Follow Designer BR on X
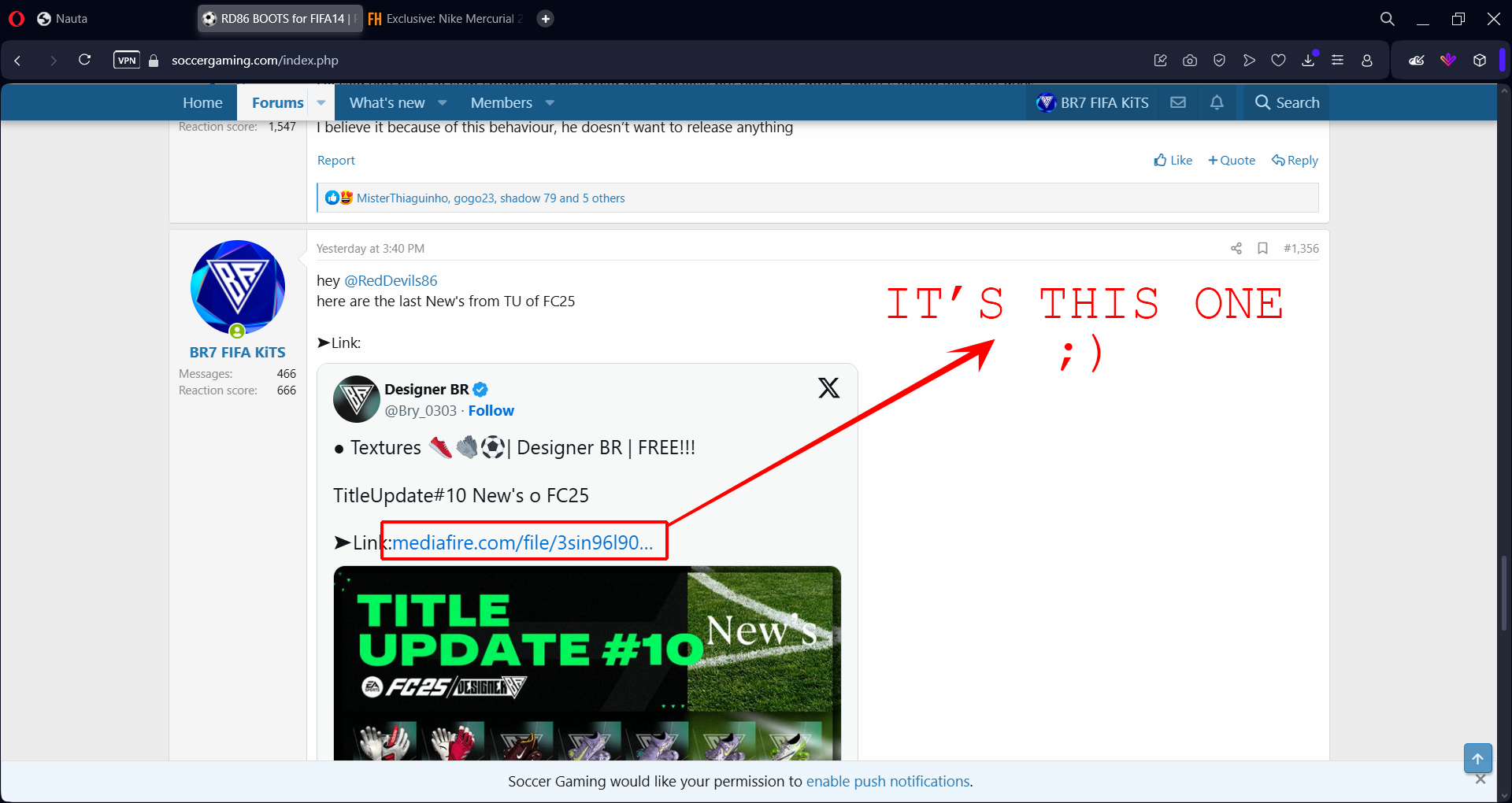 [x=491, y=410]
